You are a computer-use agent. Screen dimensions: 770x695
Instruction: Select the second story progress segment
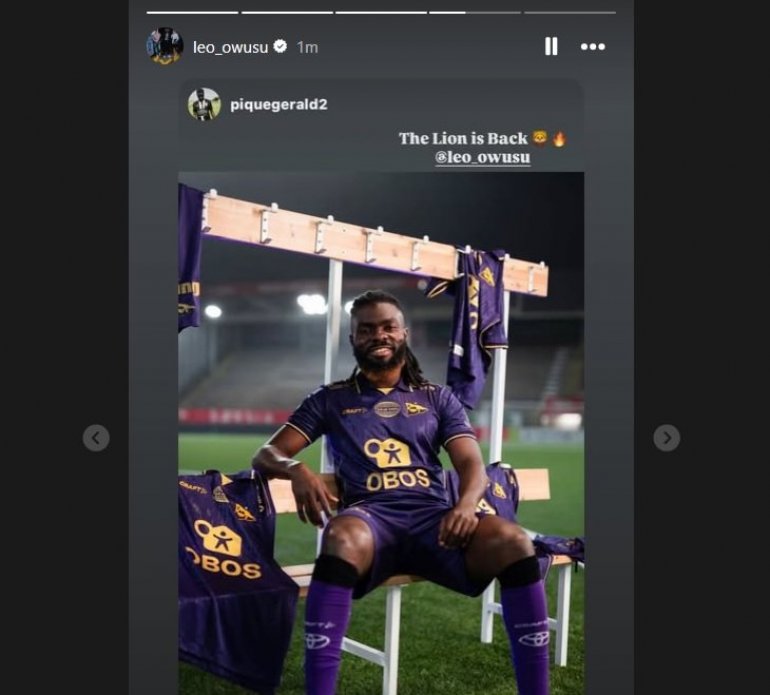pos(287,12)
